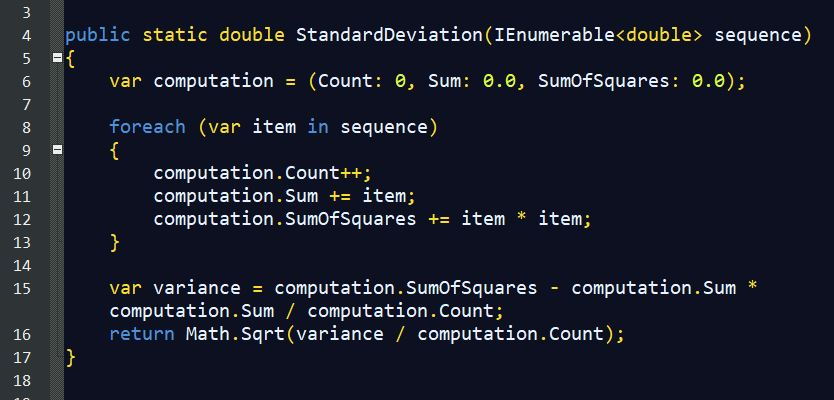Click the 'static' keyword on line 4
834x400 pixels.
click(175, 35)
